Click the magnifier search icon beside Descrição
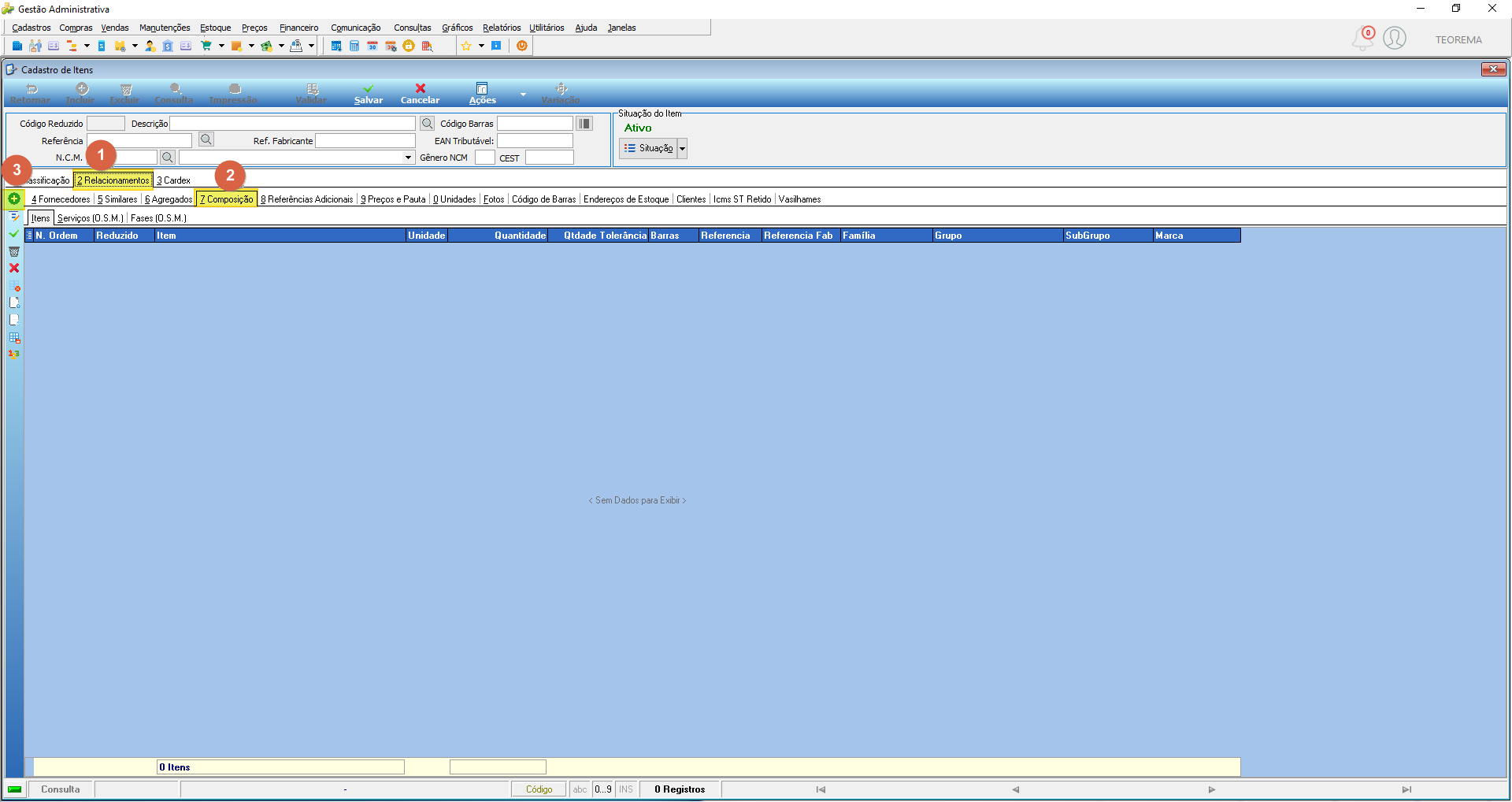This screenshot has width=1512, height=802. point(427,124)
